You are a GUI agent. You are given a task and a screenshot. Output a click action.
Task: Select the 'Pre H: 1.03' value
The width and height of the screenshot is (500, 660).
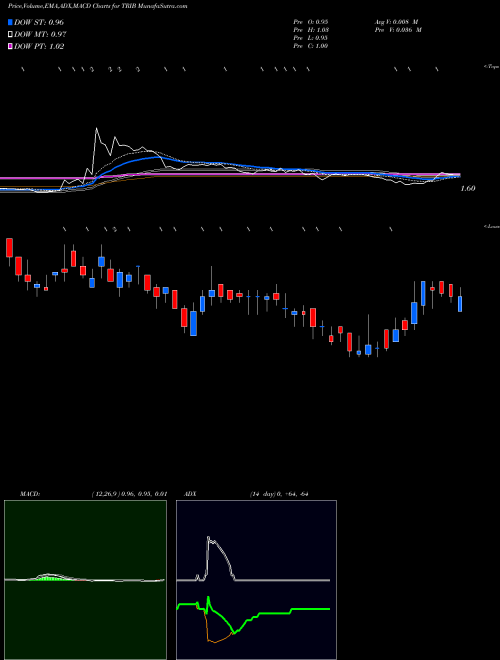click(311, 30)
